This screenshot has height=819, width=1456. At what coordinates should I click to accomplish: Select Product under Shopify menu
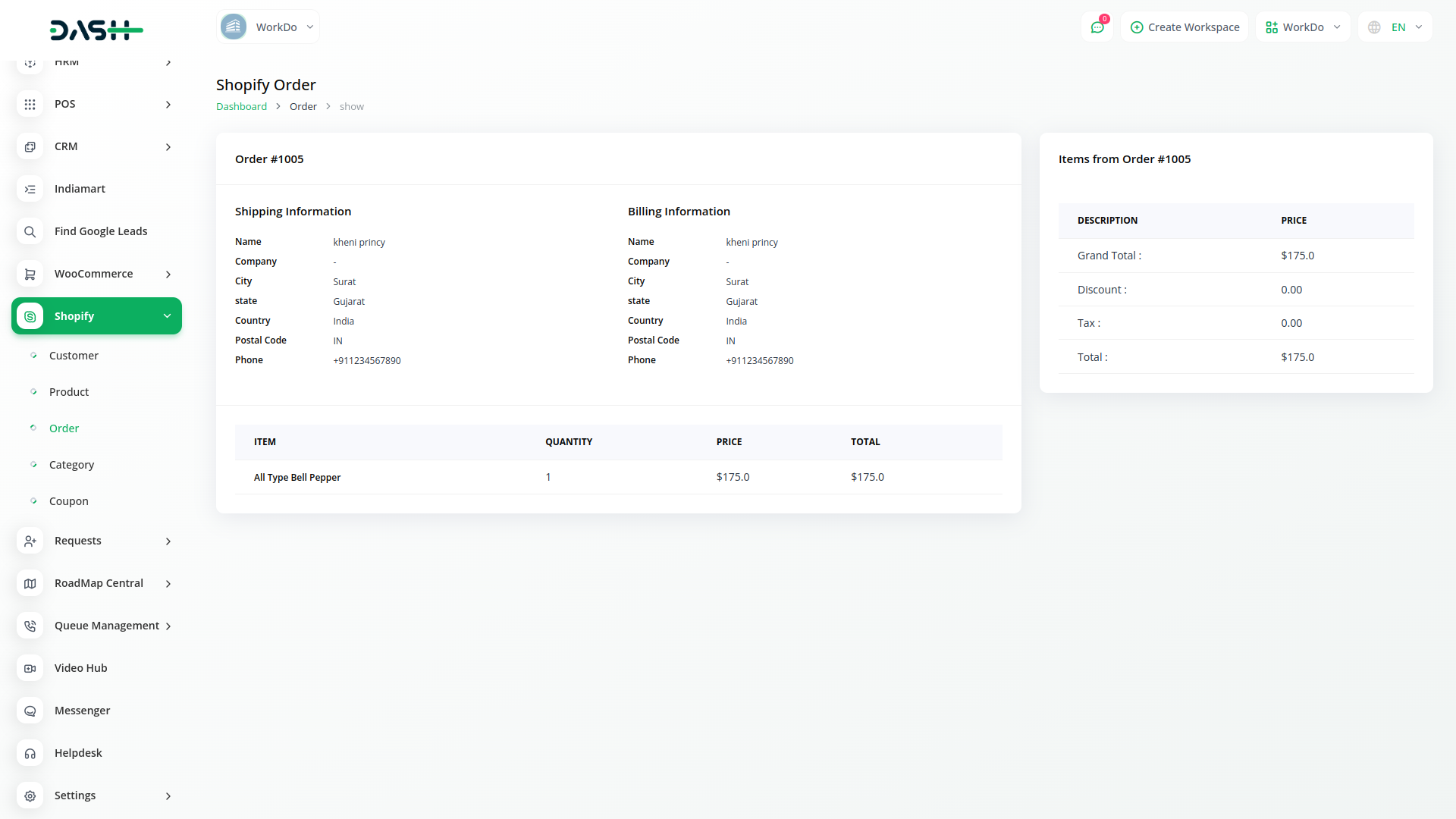point(68,392)
